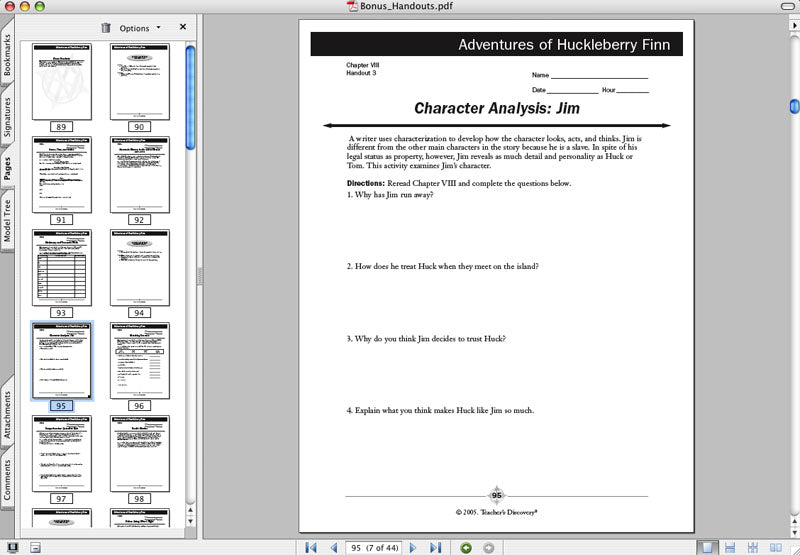Click the 'Chapter VIII' label
This screenshot has height=555, width=800.
(x=363, y=65)
